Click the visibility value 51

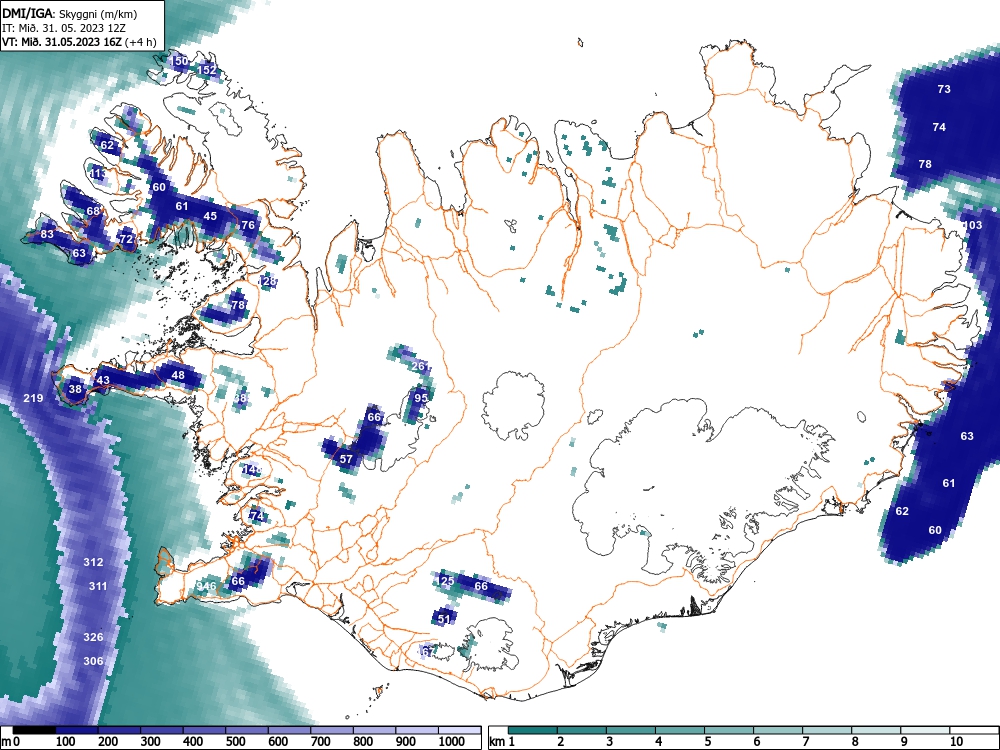coord(445,619)
